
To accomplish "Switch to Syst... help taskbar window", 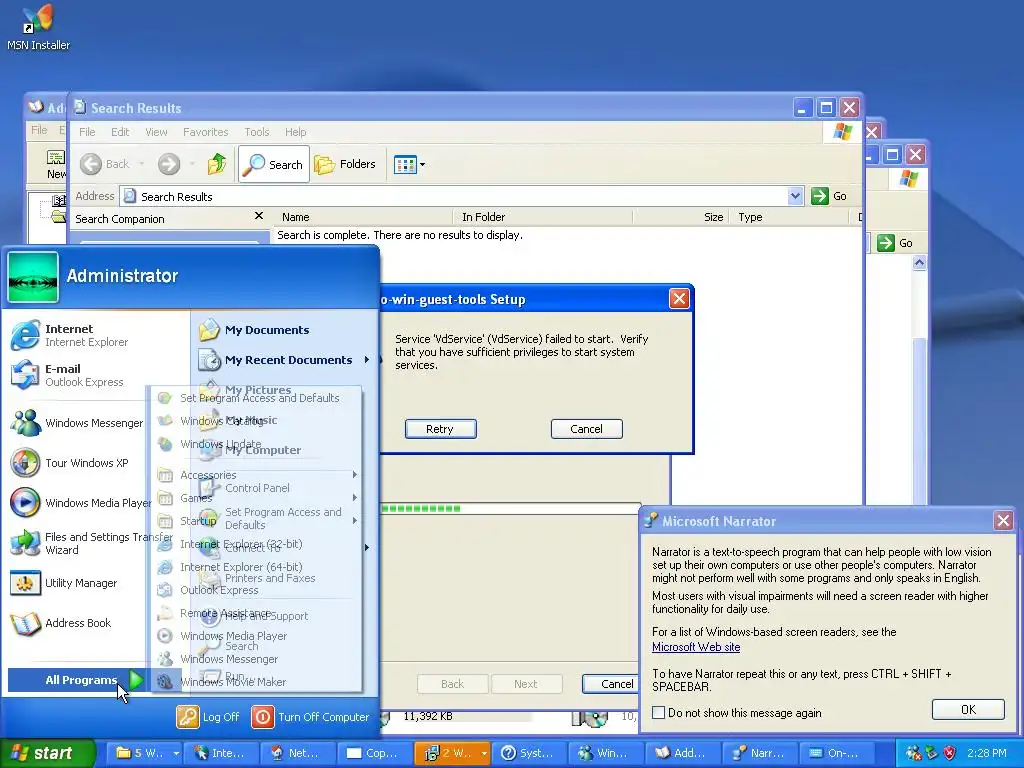I will point(529,753).
